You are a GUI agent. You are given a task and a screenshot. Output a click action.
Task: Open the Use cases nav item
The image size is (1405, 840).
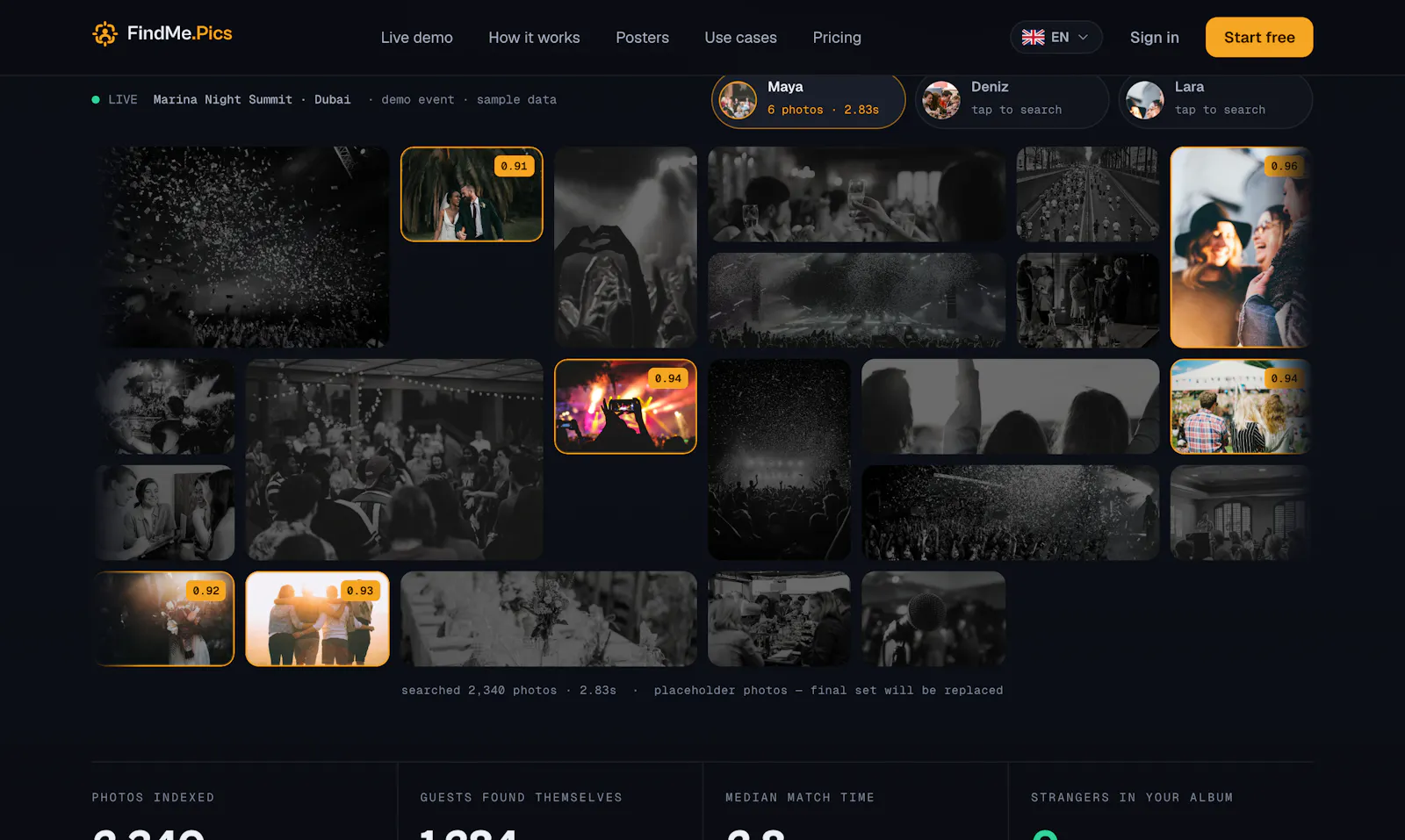pyautogui.click(x=740, y=38)
